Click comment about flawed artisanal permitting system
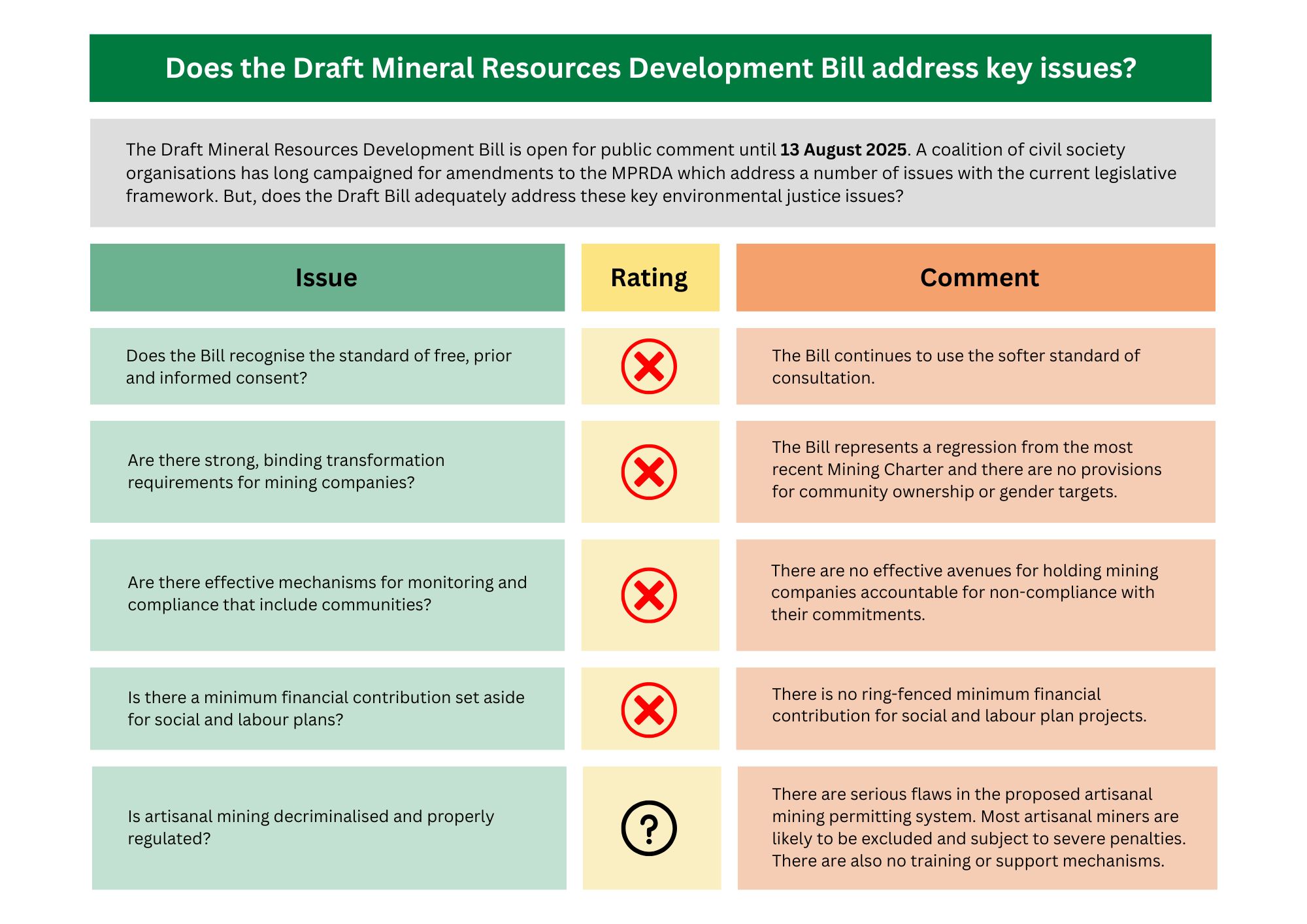Viewport: 1307px width, 924px height. 978,827
